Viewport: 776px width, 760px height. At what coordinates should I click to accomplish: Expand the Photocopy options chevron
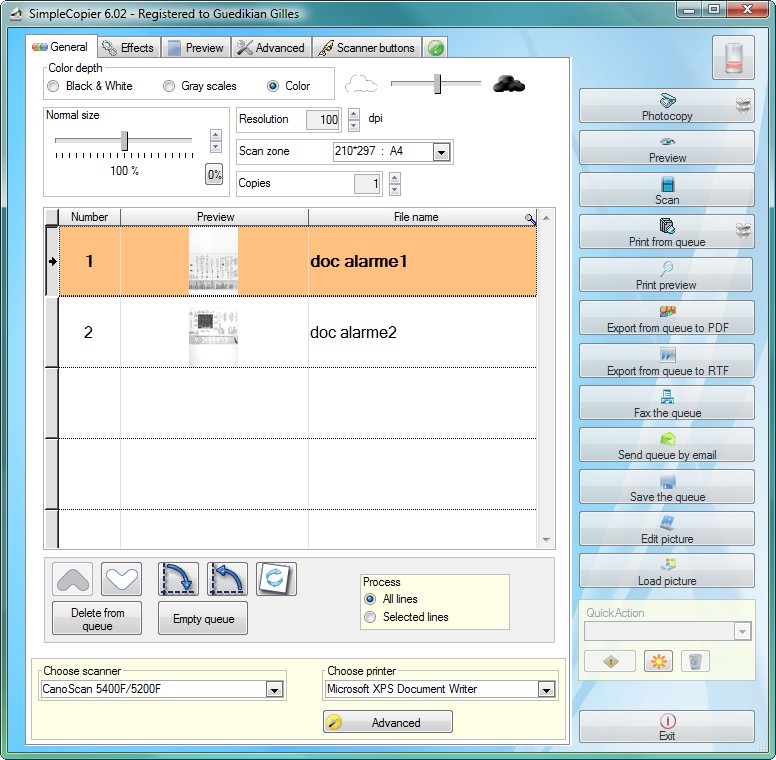743,105
